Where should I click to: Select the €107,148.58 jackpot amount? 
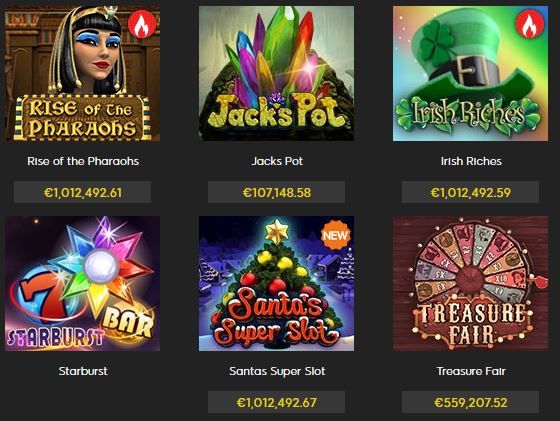[276, 192]
